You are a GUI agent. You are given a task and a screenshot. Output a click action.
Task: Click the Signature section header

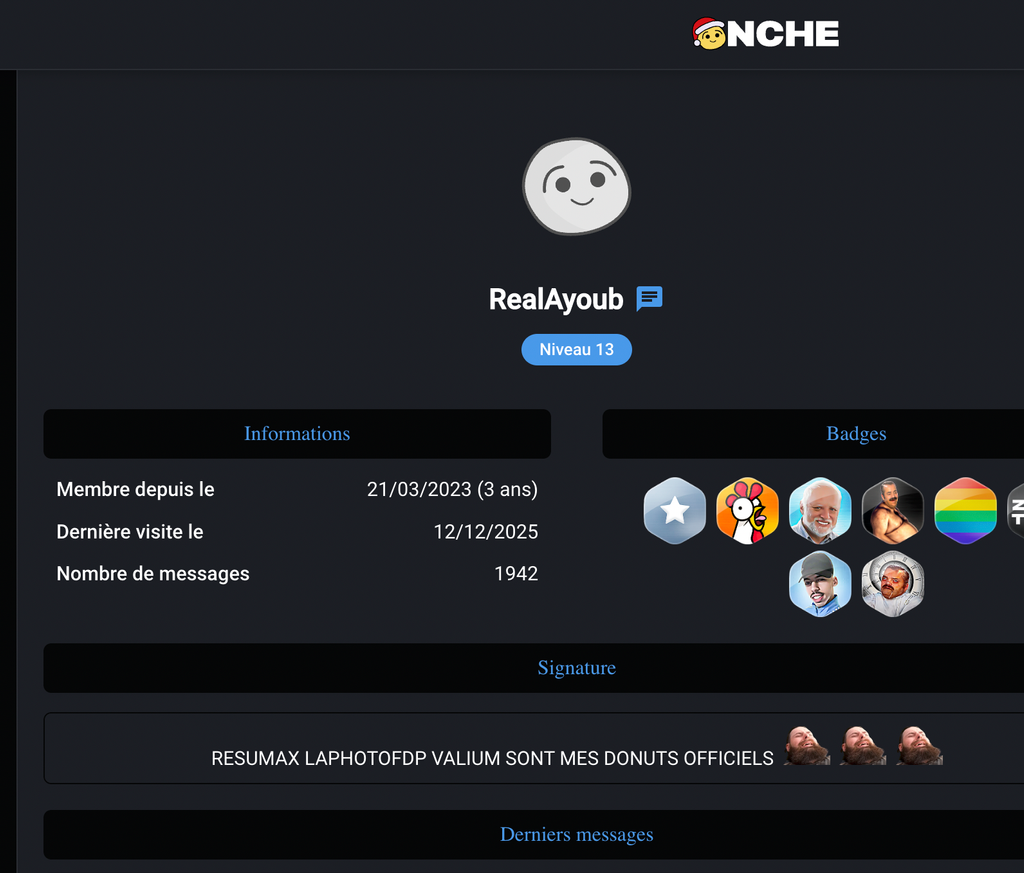tap(534, 668)
